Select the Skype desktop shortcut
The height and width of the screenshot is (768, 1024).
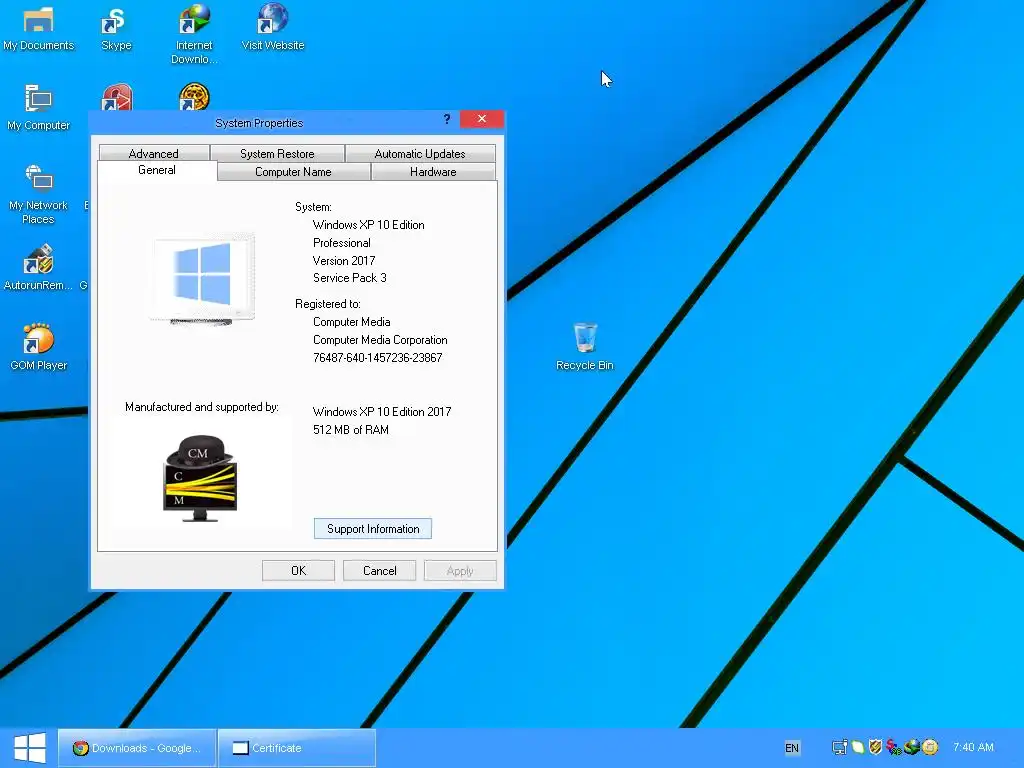(116, 29)
